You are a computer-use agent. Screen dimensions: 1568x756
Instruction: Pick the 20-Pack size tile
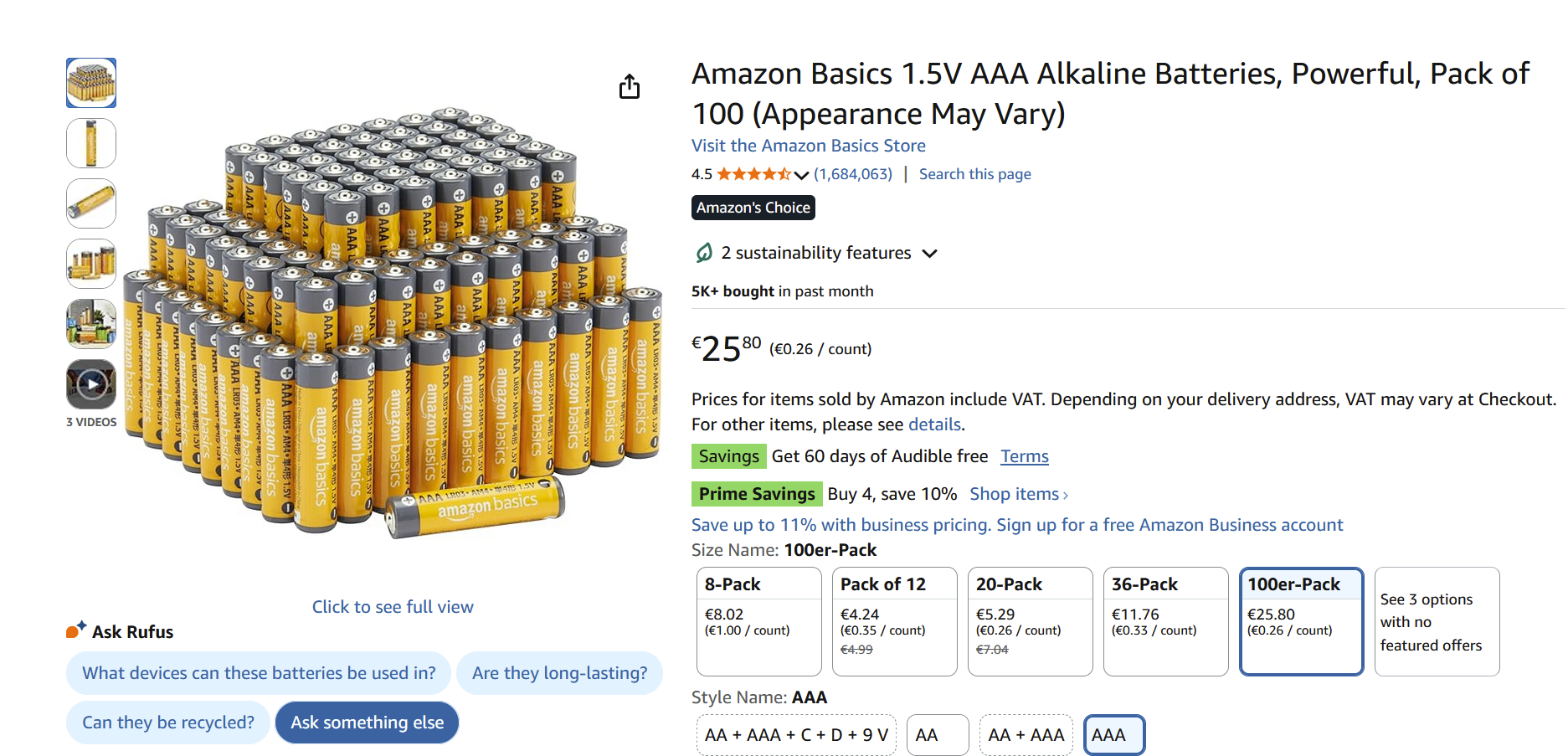click(1030, 620)
